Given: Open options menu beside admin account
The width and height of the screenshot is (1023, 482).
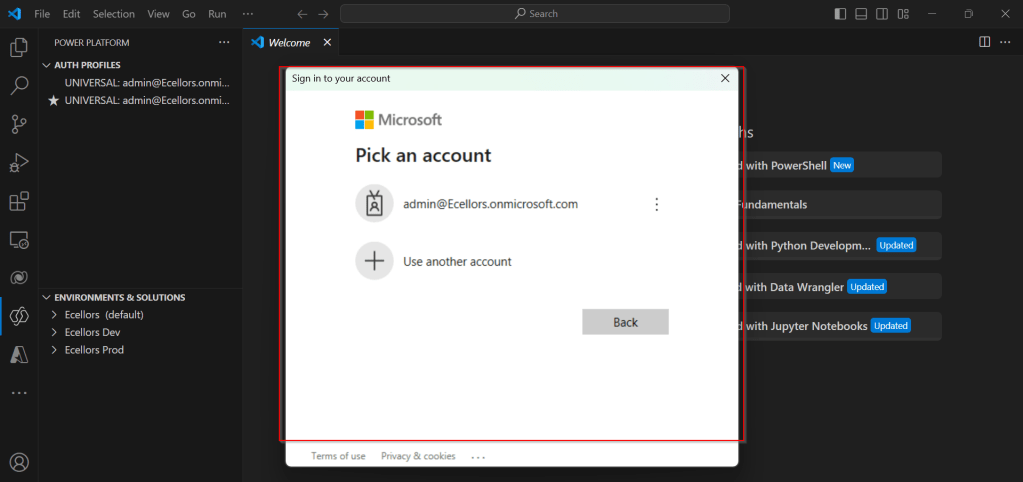Looking at the screenshot, I should coord(656,204).
